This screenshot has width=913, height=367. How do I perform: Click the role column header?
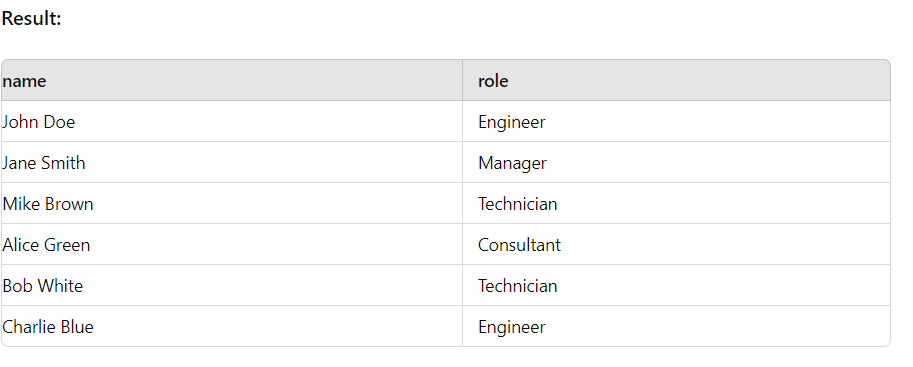[676, 80]
